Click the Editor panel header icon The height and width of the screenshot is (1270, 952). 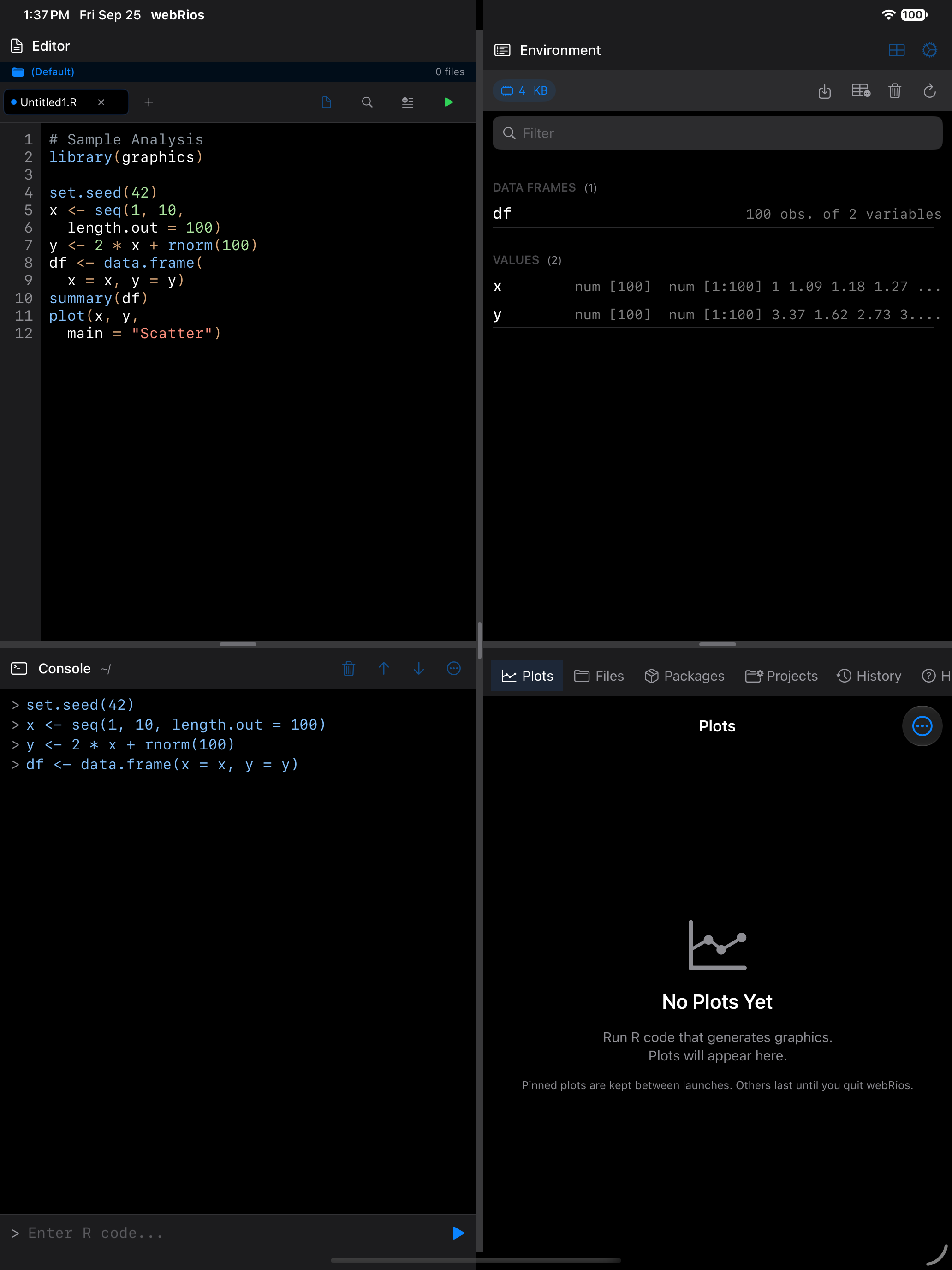click(17, 46)
